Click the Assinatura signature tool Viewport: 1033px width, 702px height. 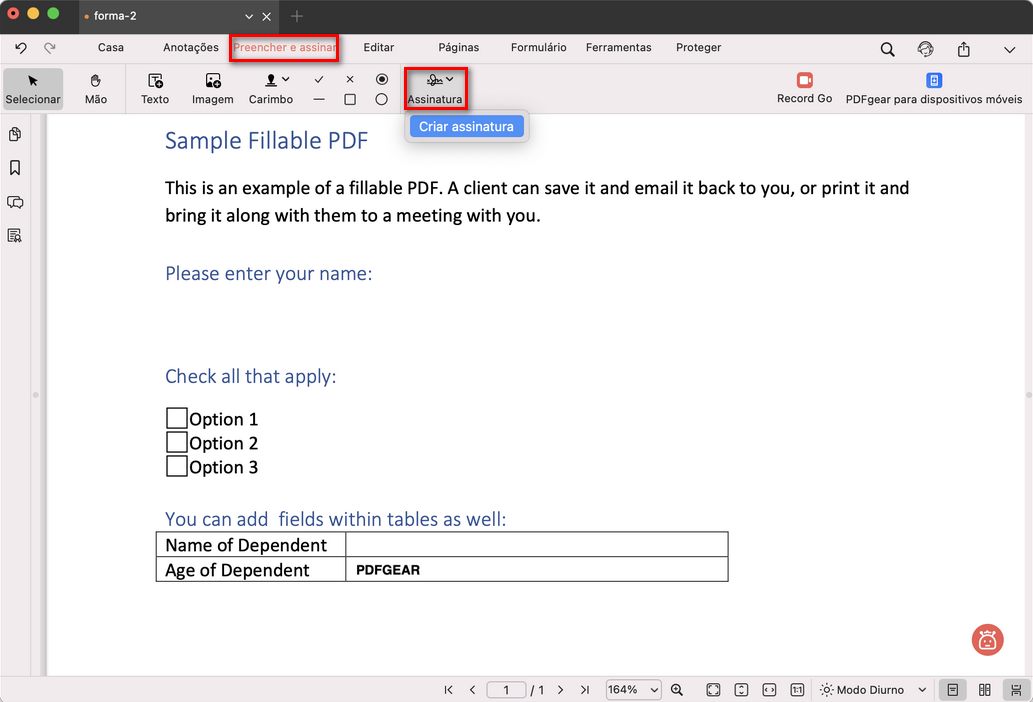434,88
